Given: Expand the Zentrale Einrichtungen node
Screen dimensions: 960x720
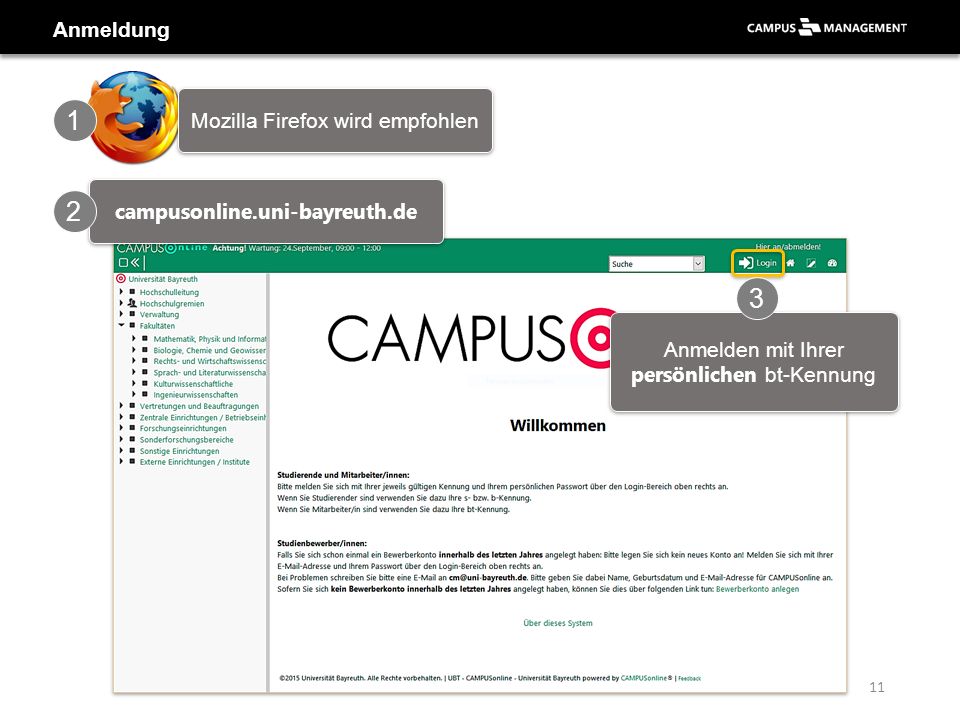Looking at the screenshot, I should 121,418.
